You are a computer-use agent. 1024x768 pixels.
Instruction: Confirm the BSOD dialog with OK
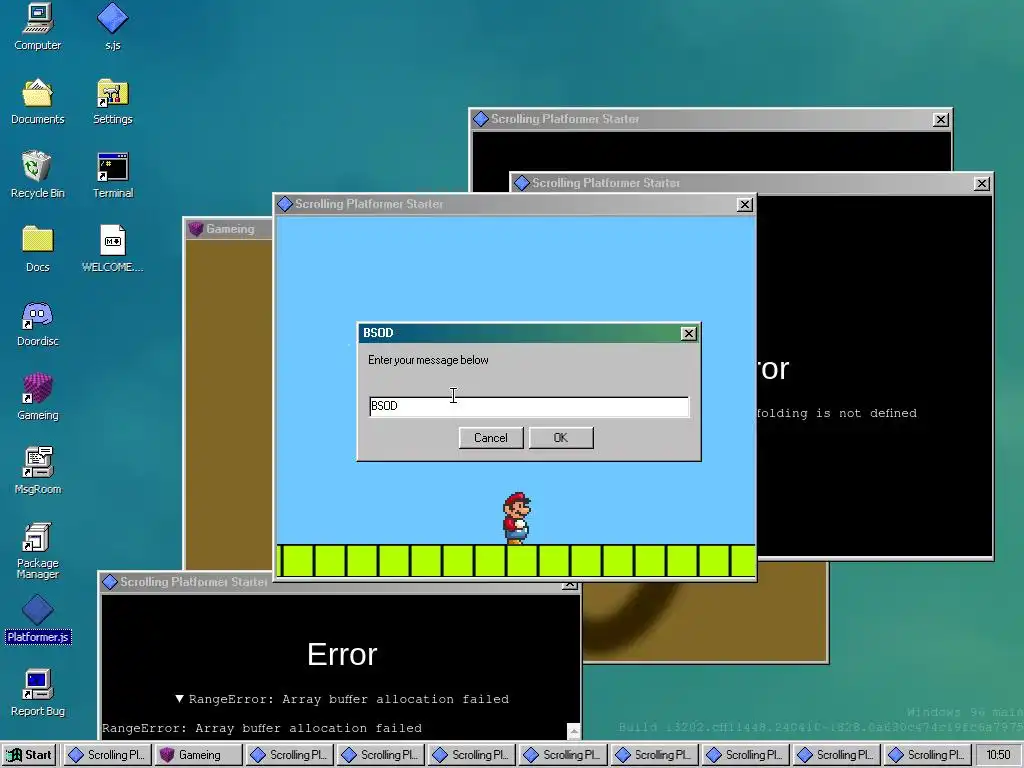point(560,438)
